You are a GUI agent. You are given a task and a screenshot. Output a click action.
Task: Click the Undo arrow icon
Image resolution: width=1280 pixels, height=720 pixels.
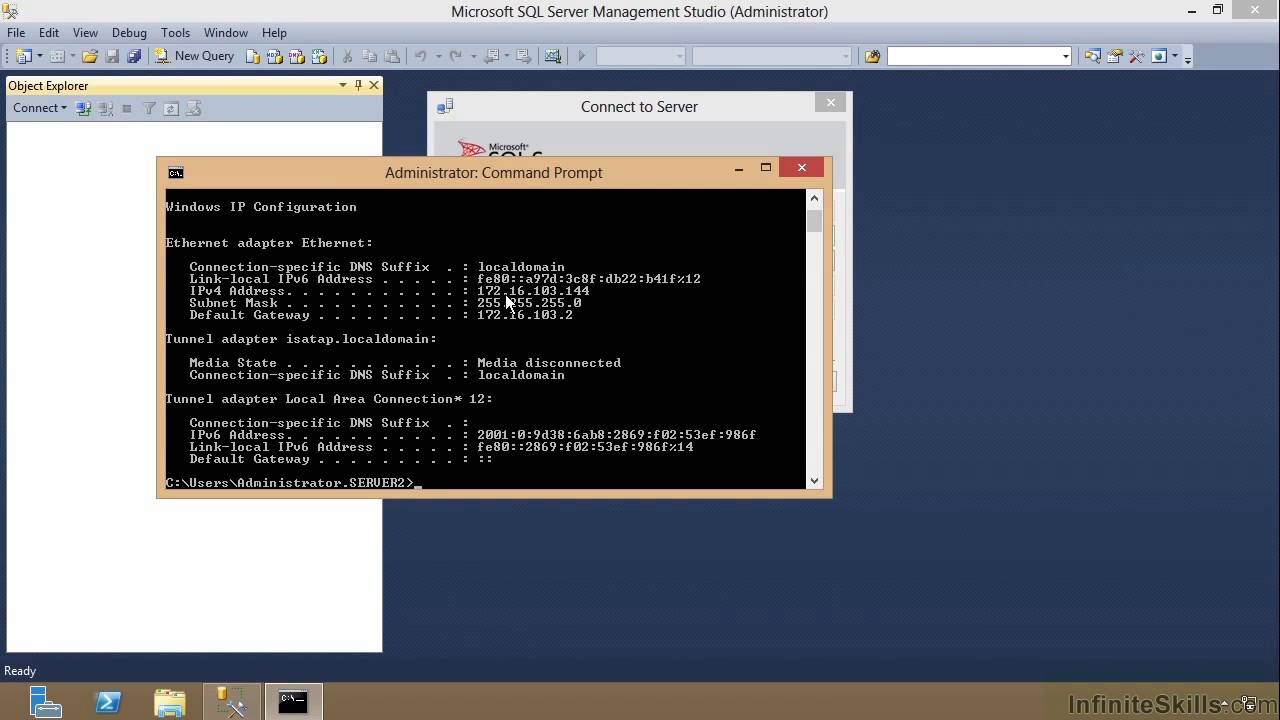[421, 57]
